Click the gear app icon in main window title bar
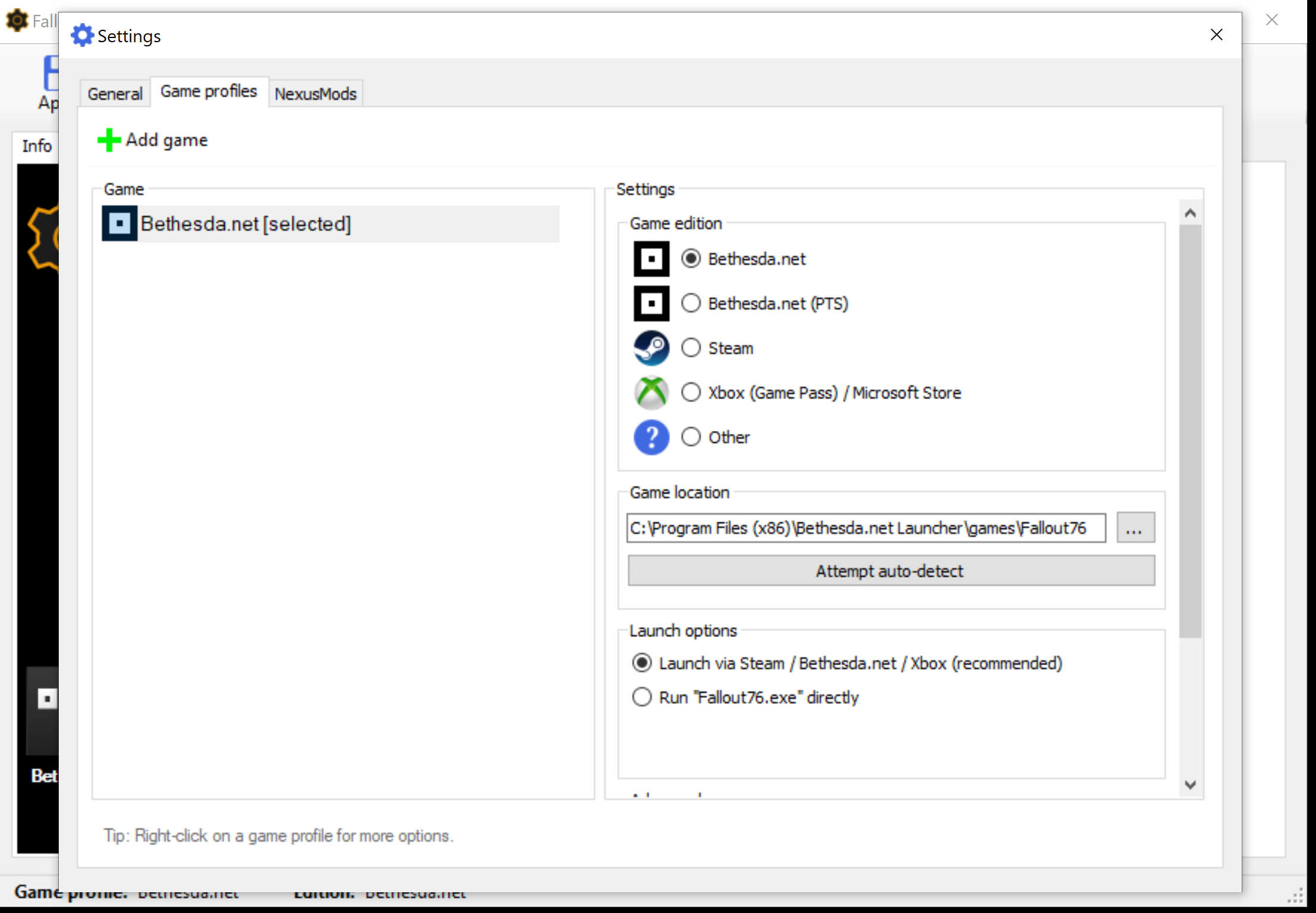This screenshot has width=1316, height=913. click(17, 20)
